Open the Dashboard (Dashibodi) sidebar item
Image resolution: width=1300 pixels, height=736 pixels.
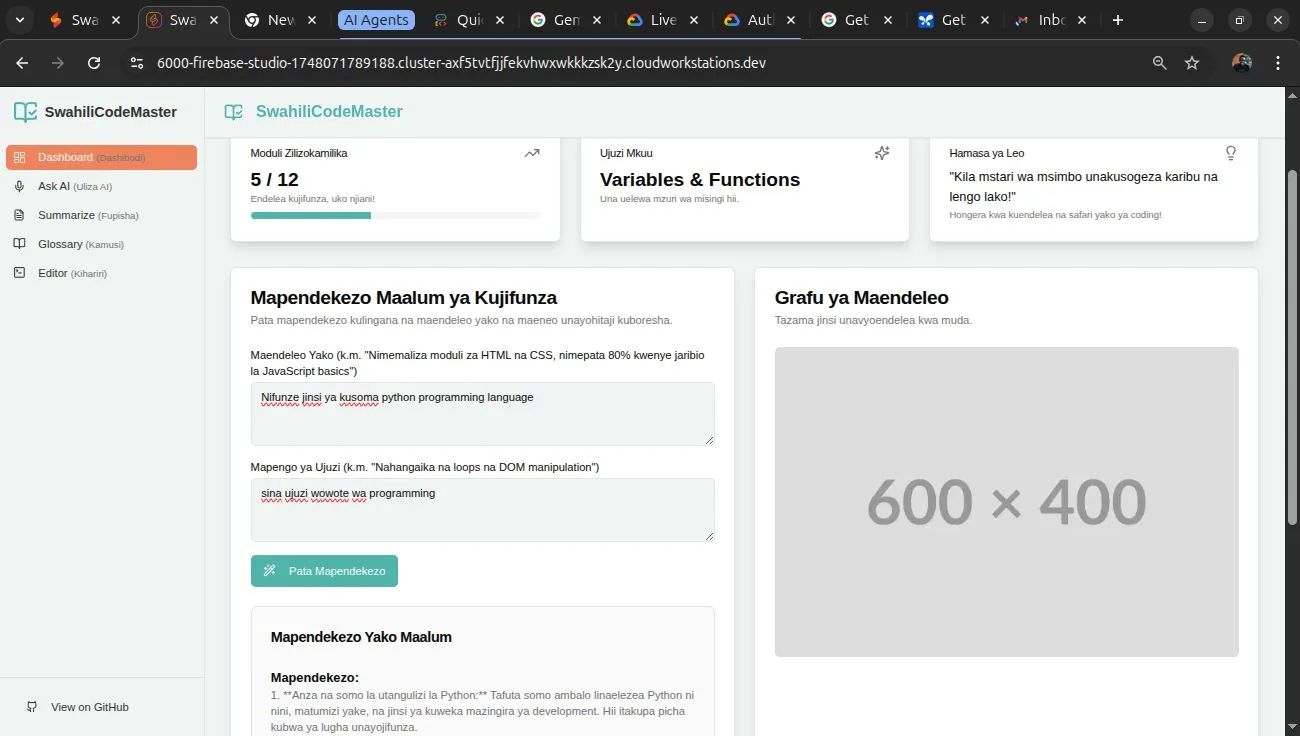click(x=101, y=157)
